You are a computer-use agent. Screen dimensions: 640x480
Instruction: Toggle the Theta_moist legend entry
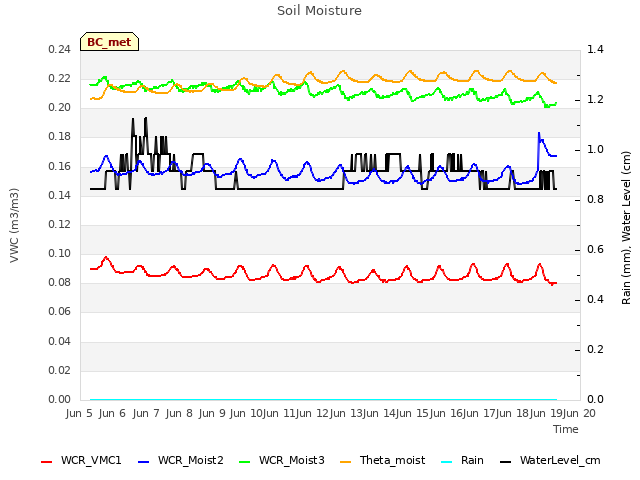(382, 460)
